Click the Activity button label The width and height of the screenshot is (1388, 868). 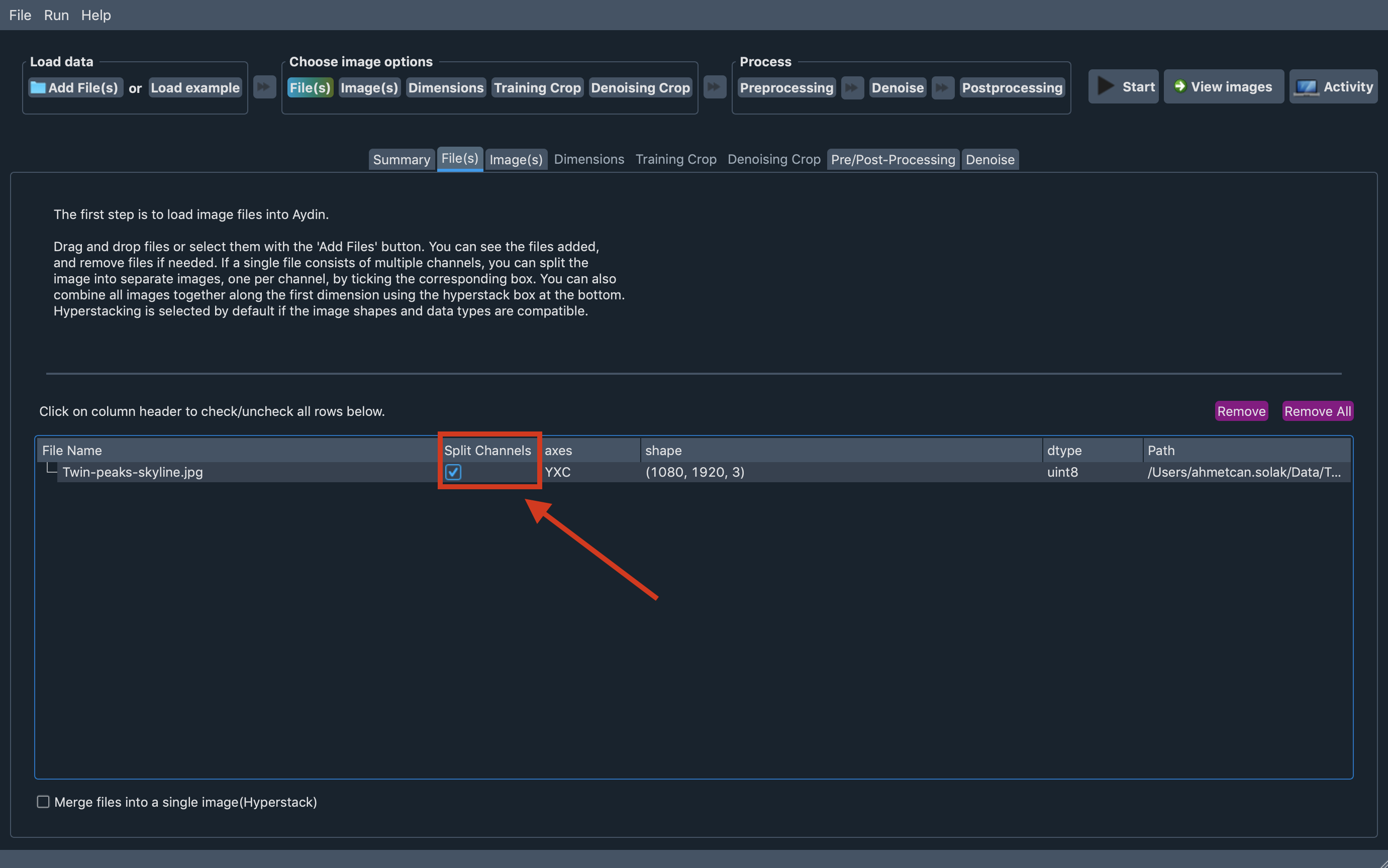pos(1348,87)
